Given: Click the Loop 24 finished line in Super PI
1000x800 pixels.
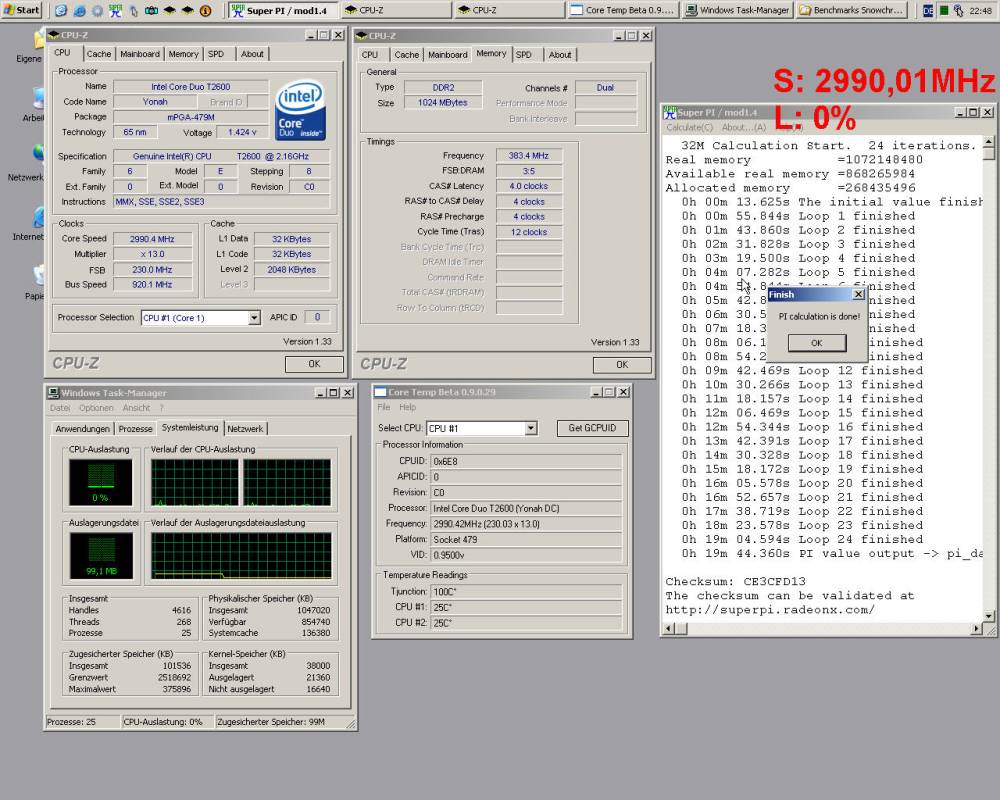Looking at the screenshot, I should click(802, 539).
